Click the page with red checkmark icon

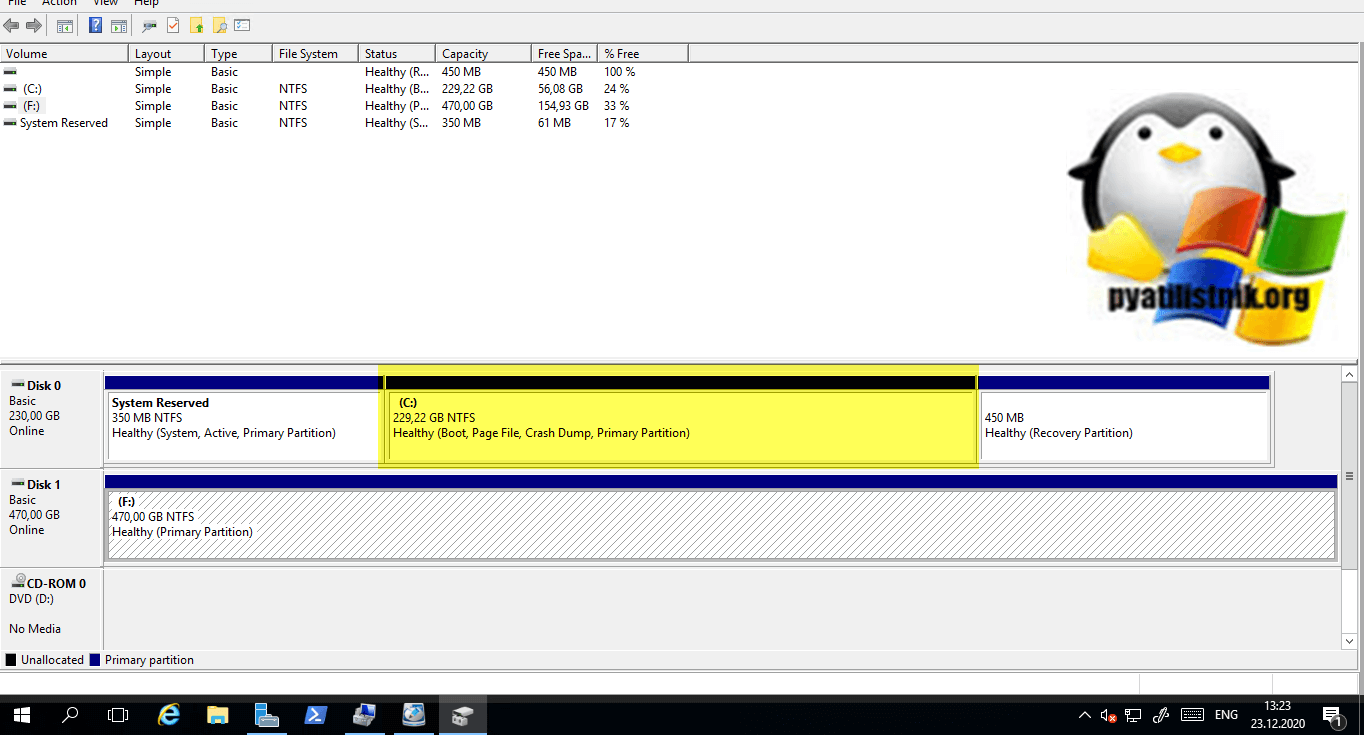(x=173, y=25)
